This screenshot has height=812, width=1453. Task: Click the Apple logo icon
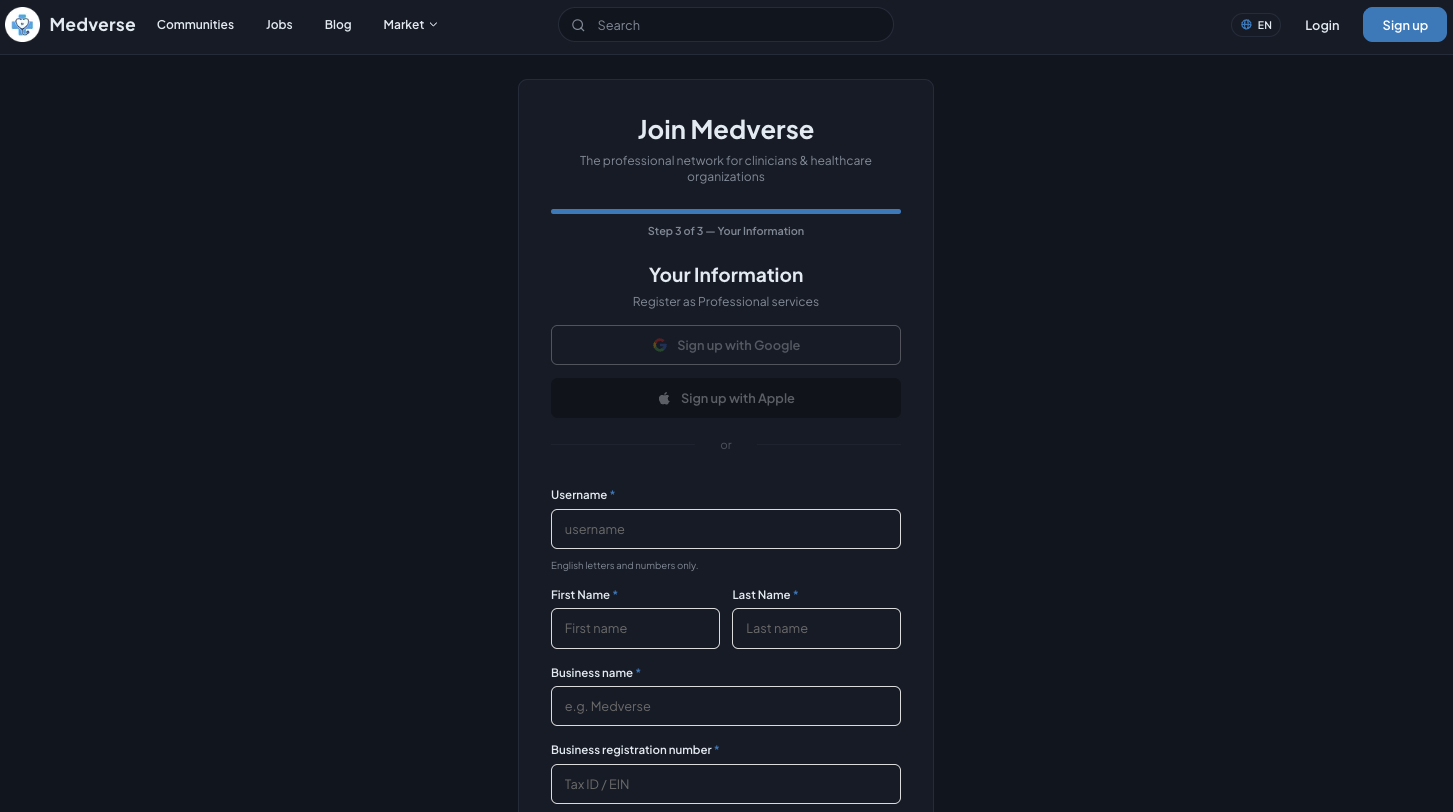[x=664, y=398]
